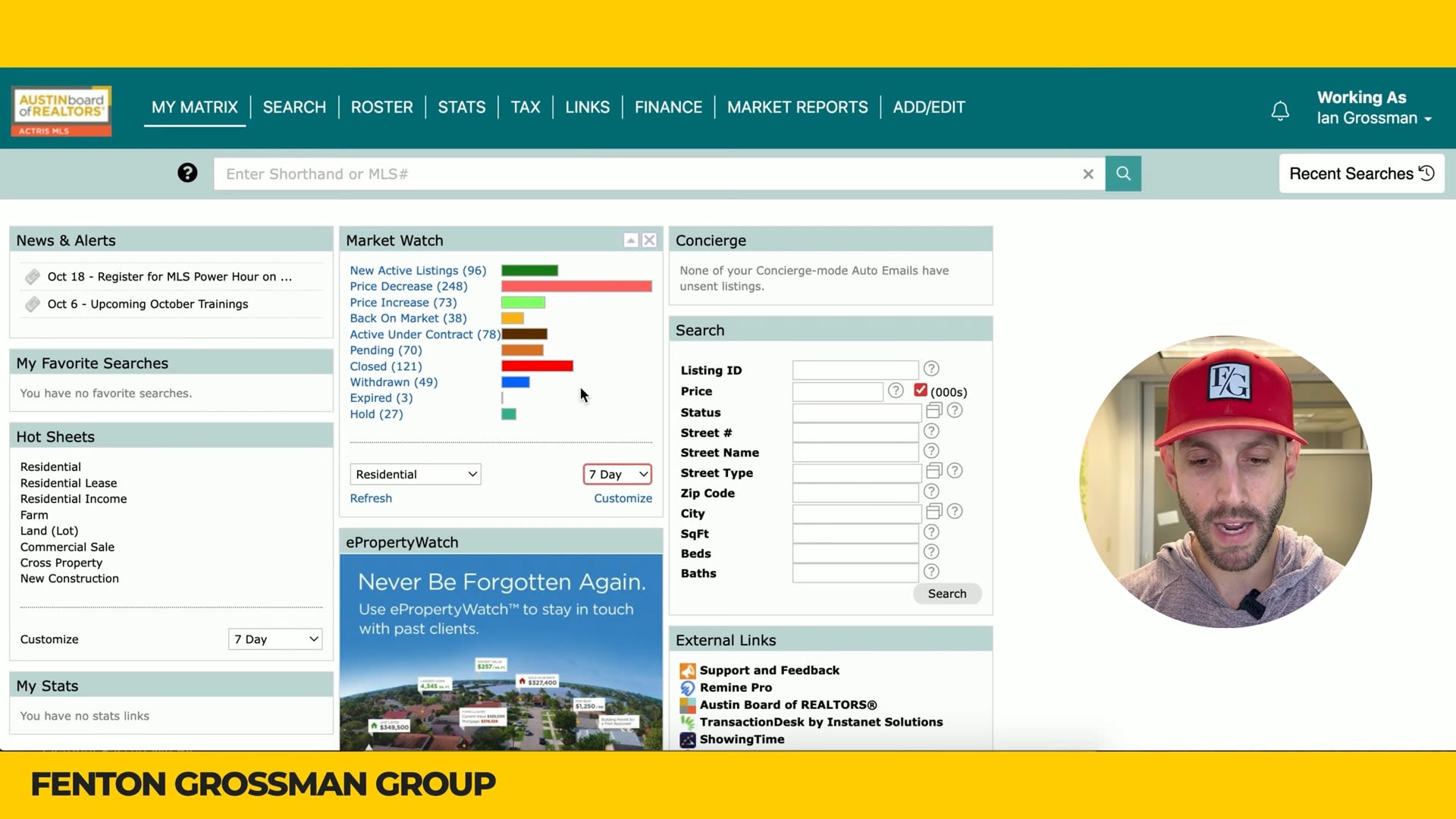Open the ROSTER menu

point(381,107)
